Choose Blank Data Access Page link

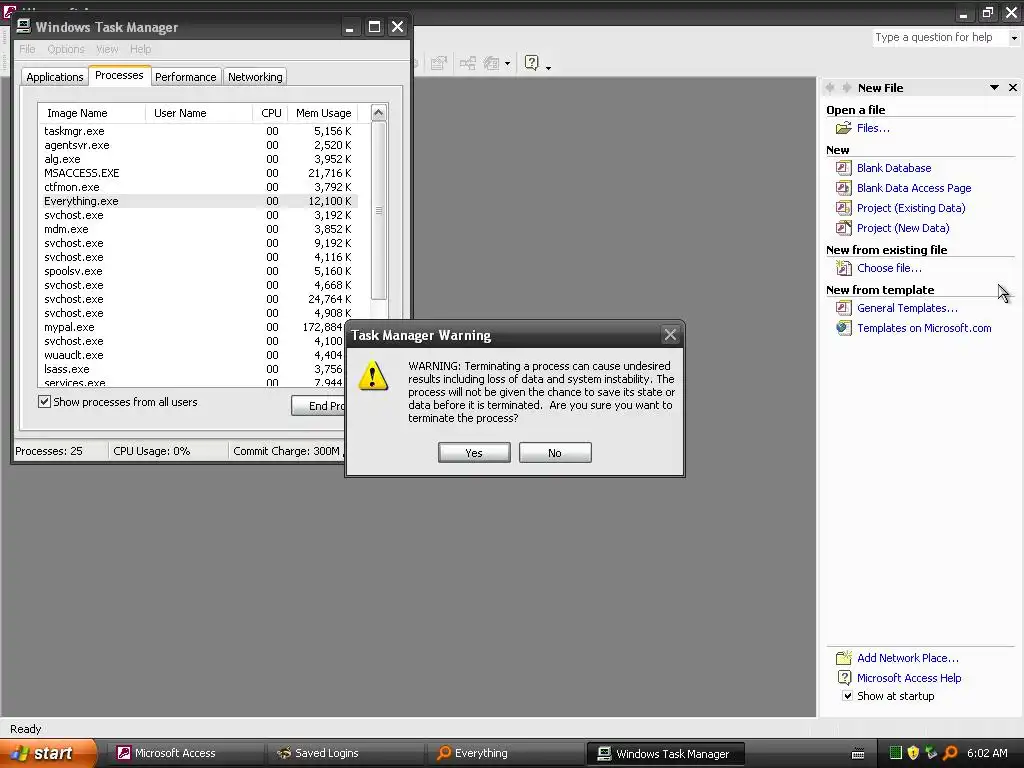pyautogui.click(x=914, y=188)
